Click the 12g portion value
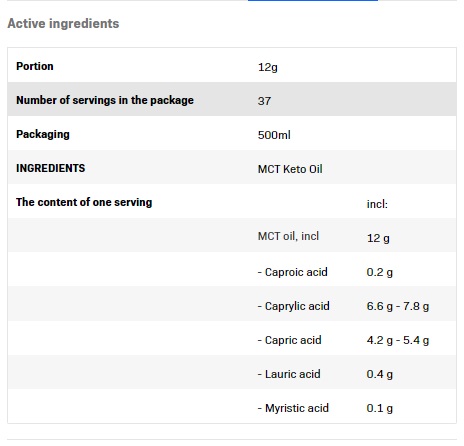Screen dimensions: 464x446 tap(268, 67)
